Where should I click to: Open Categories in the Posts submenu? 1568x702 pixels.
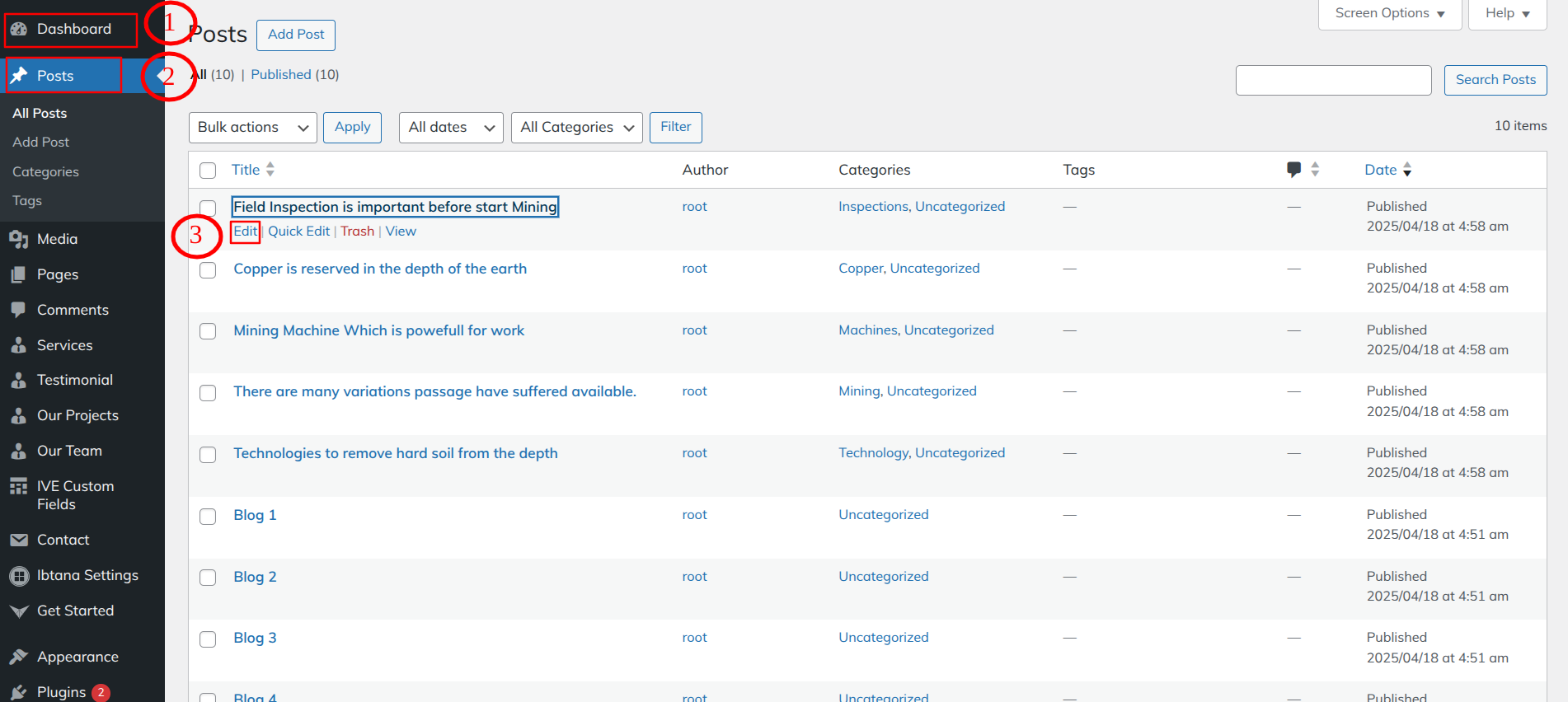(45, 171)
